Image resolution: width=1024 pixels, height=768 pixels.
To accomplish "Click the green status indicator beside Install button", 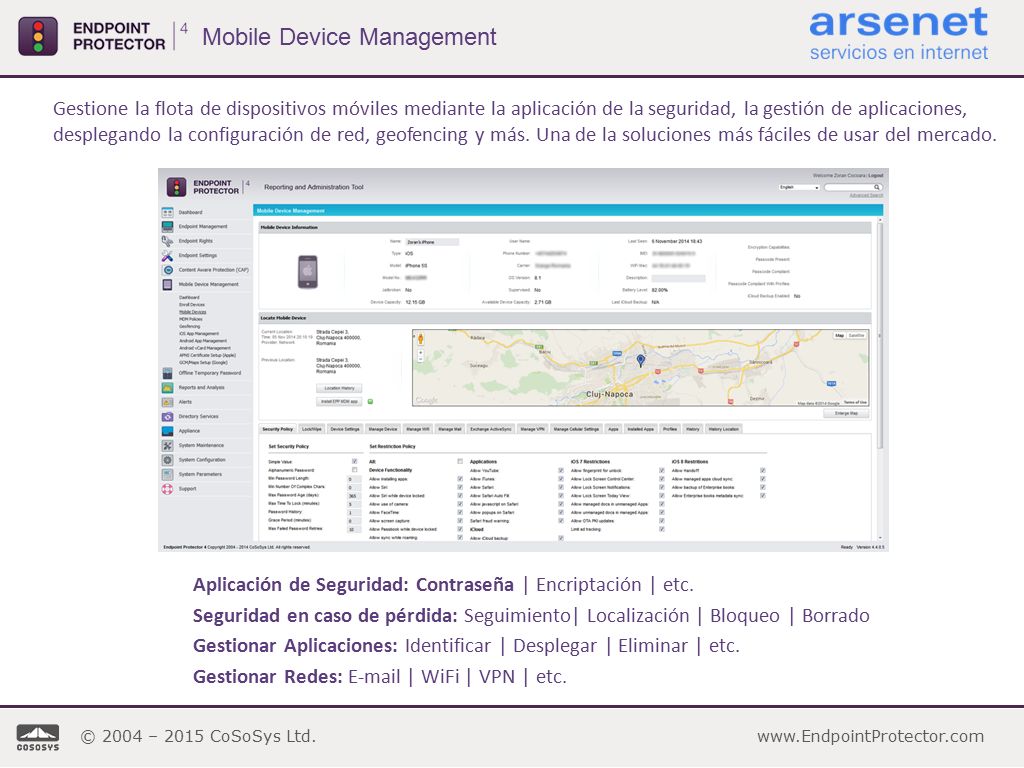I will pos(370,402).
